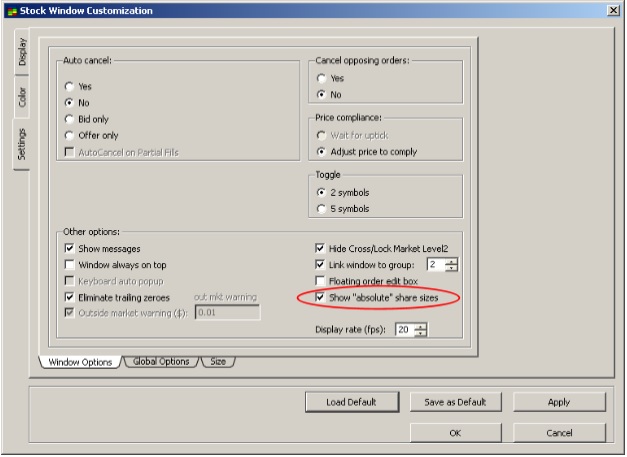The width and height of the screenshot is (627, 457).
Task: Click the Stock Window Customization title bar icon
Action: (11, 10)
